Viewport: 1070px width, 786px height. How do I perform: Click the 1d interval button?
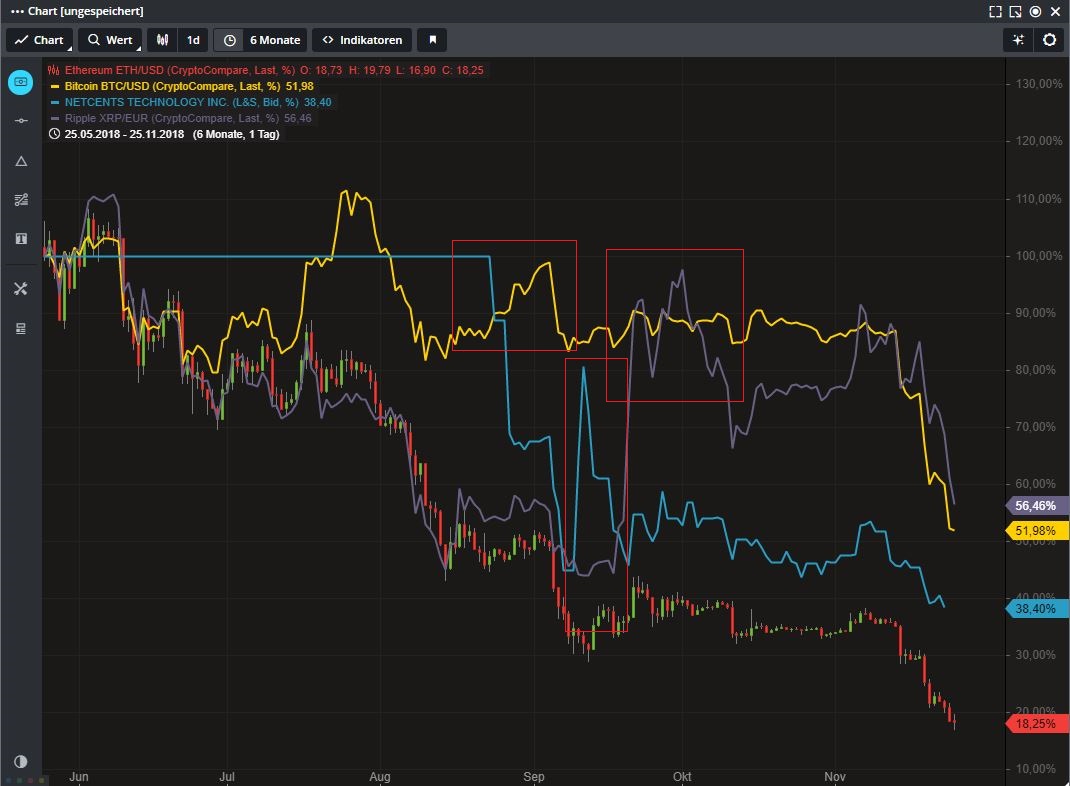point(193,40)
